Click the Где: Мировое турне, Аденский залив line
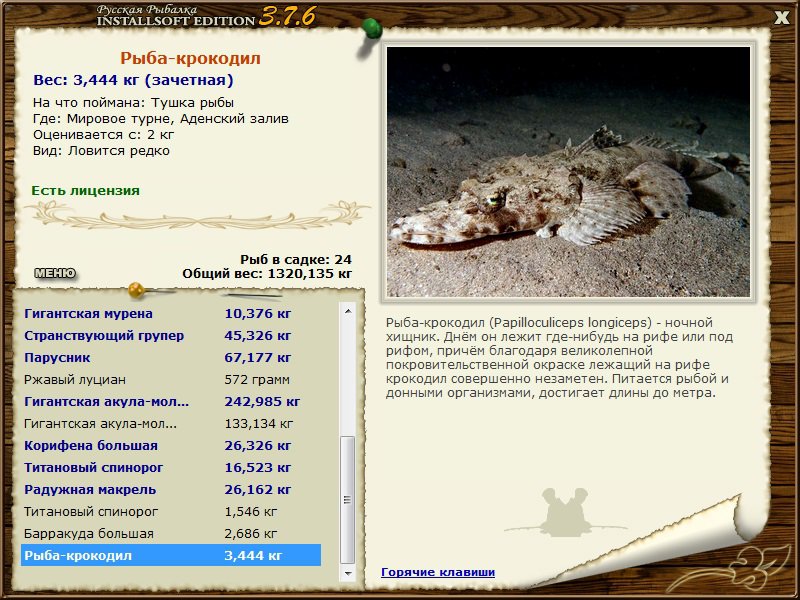The image size is (800, 600). click(x=161, y=118)
